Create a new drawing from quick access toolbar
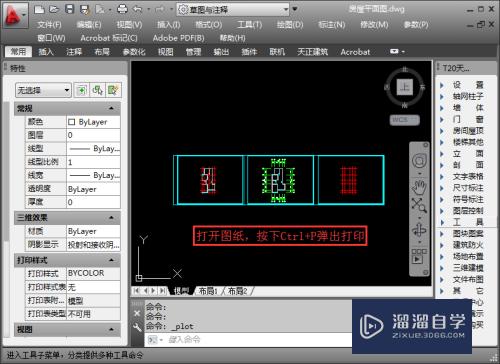 click(x=39, y=9)
